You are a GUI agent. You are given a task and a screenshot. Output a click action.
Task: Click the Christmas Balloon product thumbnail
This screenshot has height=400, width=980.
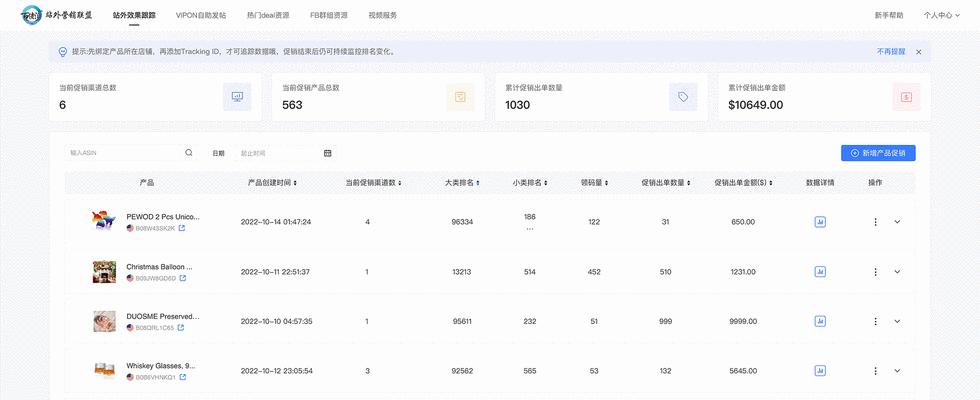(x=104, y=272)
